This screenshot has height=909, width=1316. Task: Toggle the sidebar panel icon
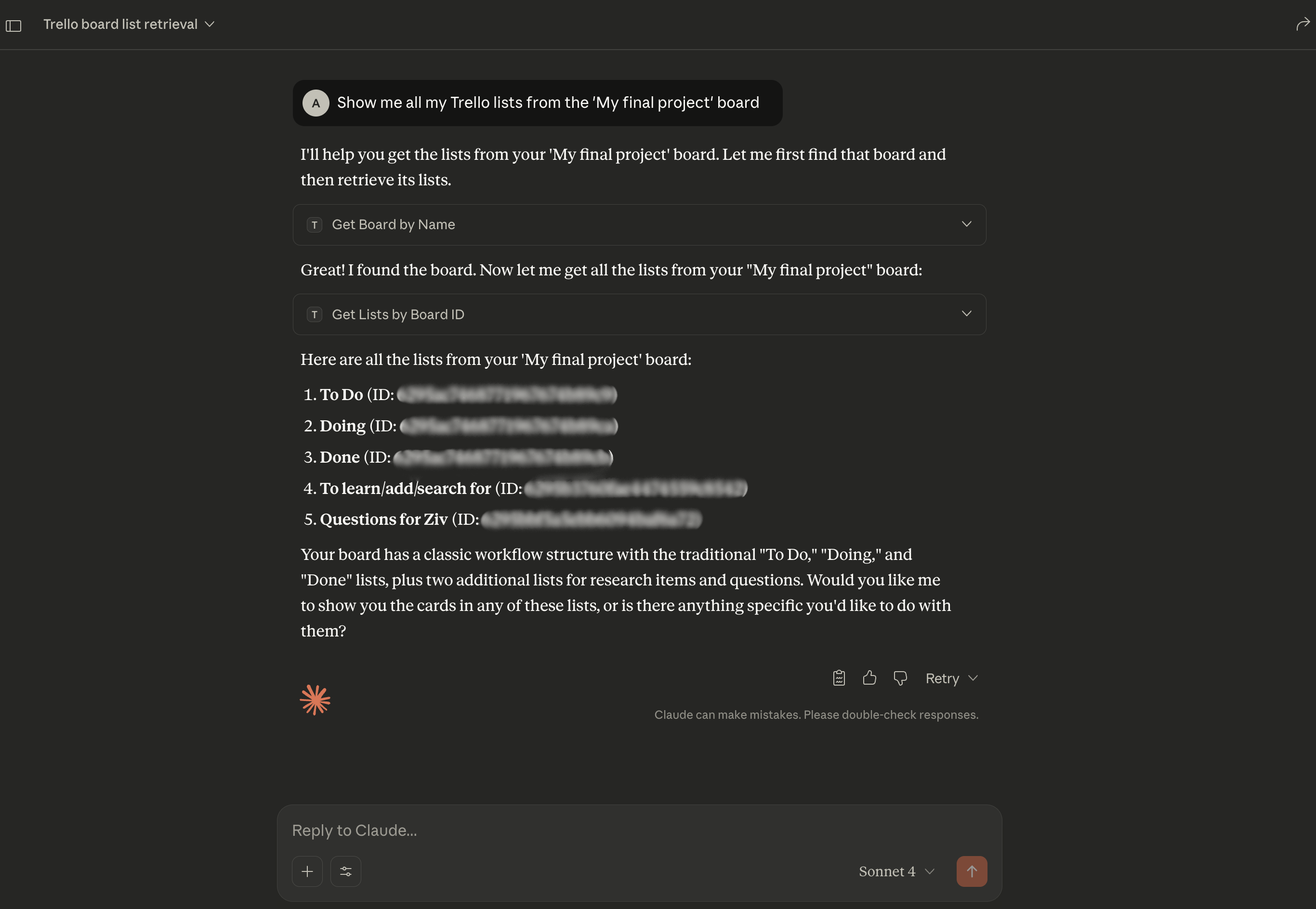click(x=13, y=26)
